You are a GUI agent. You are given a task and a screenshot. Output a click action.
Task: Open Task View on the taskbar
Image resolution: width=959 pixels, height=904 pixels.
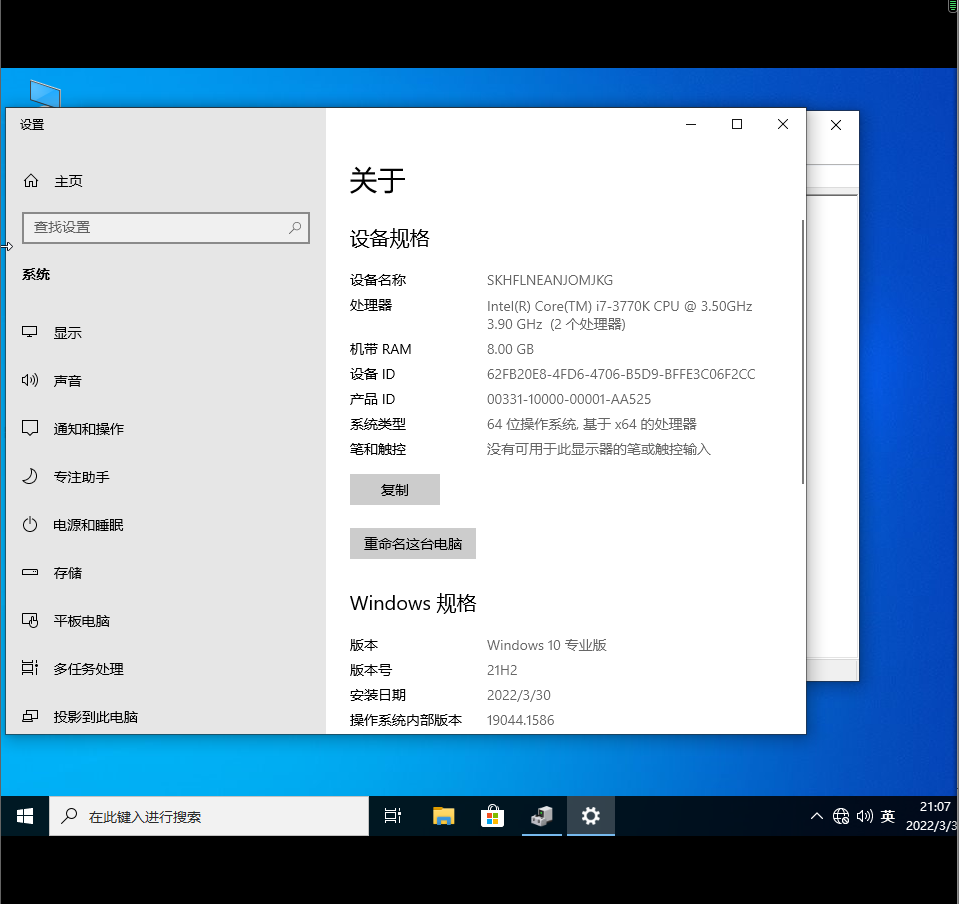tap(393, 816)
